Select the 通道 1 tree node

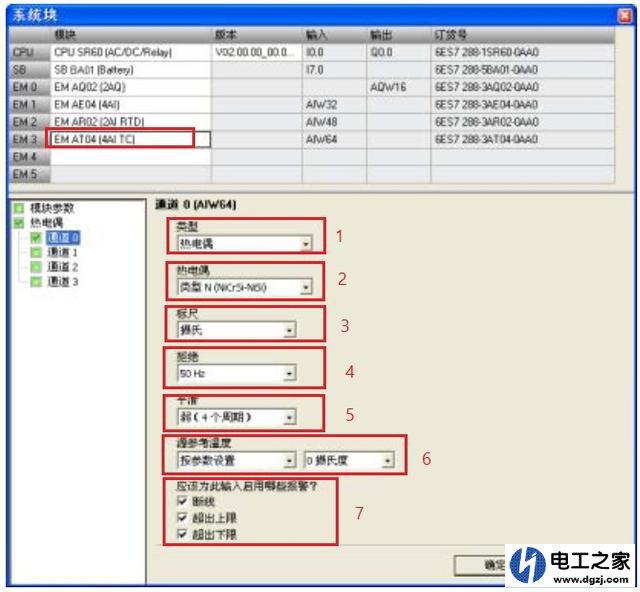tap(61, 253)
